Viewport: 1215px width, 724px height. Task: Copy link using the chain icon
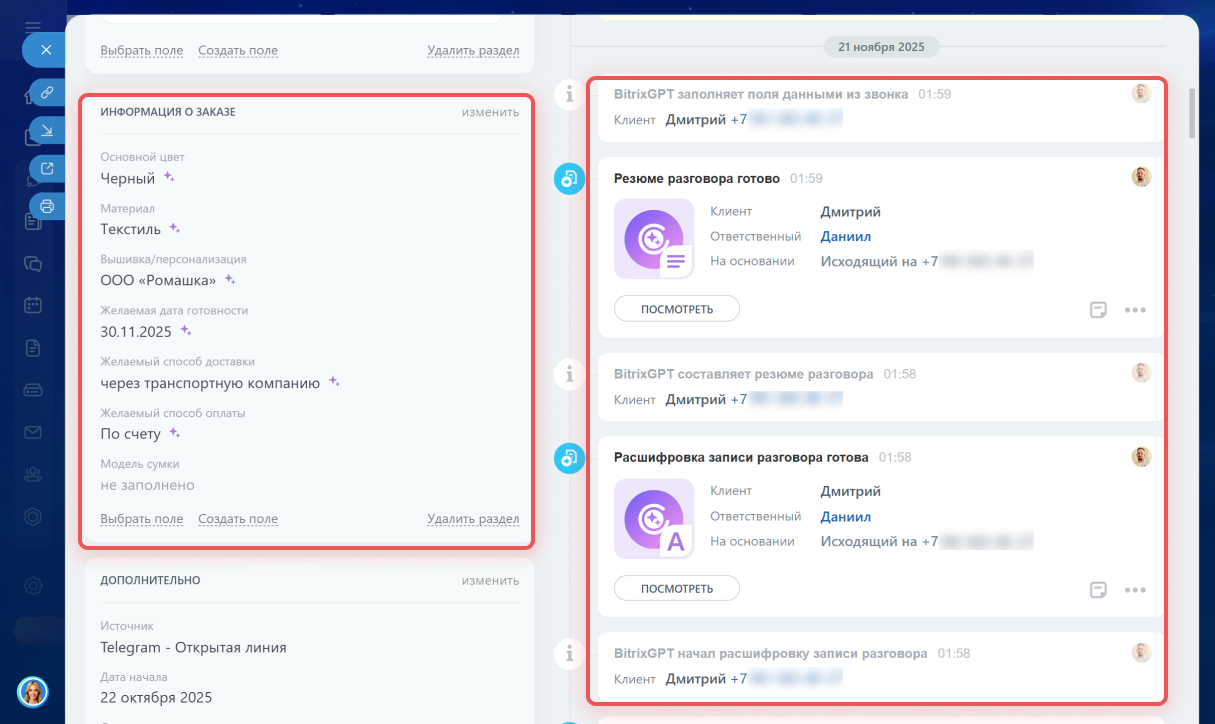pyautogui.click(x=46, y=93)
